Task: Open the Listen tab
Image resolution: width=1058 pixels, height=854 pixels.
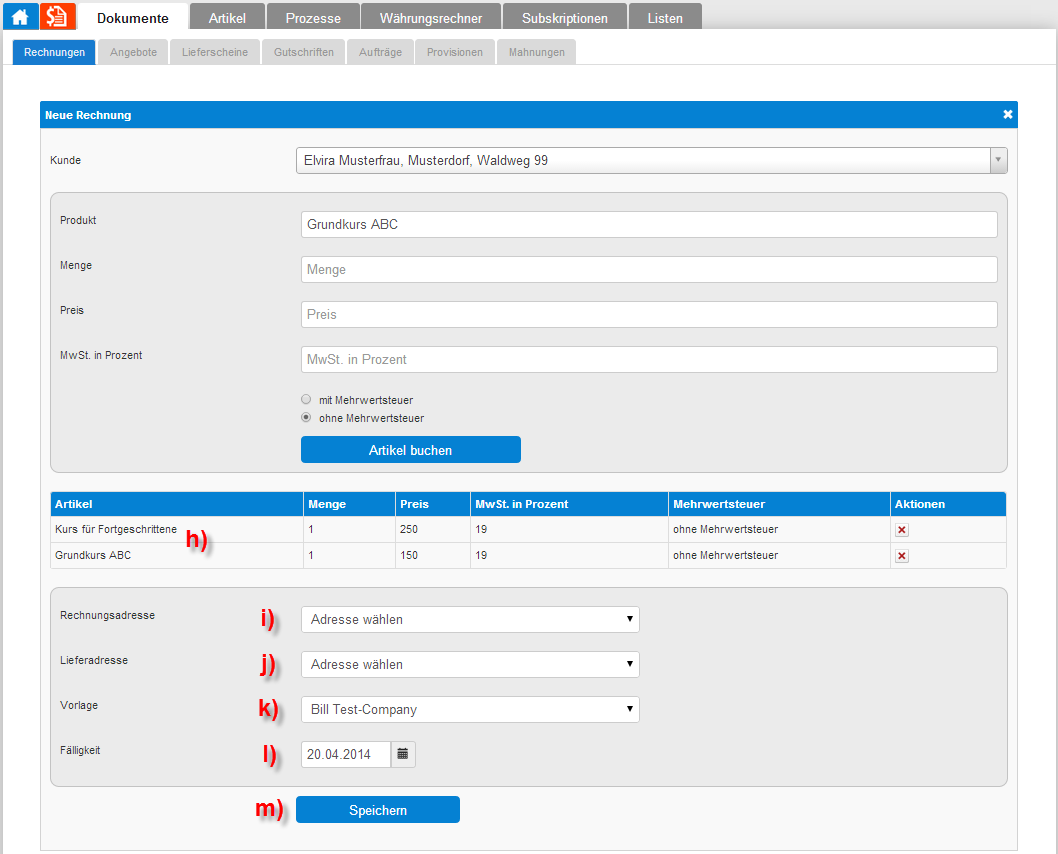Action: (665, 18)
